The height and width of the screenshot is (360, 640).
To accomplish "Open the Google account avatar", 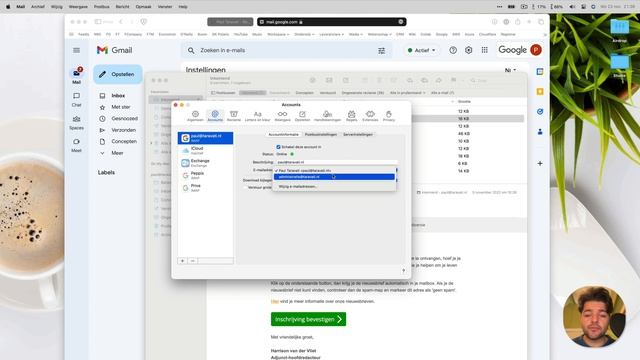I will click(x=536, y=50).
